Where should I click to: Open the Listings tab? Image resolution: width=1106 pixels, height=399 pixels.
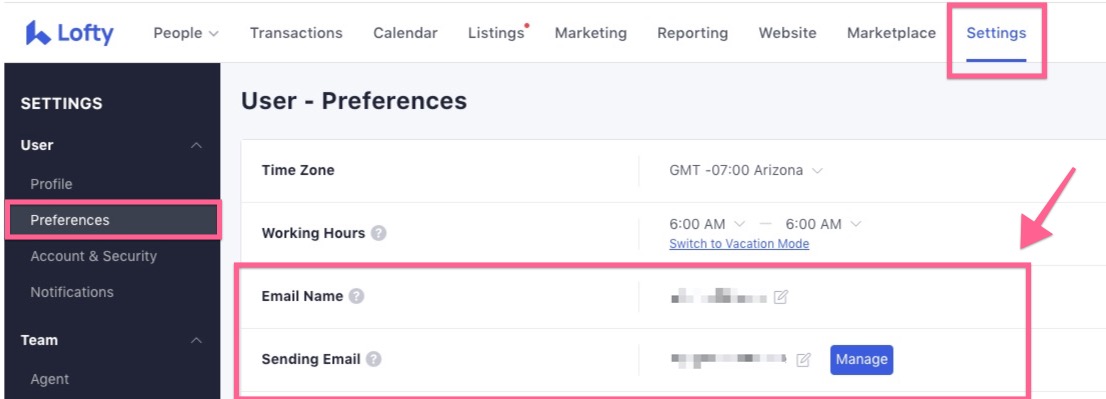coord(497,33)
